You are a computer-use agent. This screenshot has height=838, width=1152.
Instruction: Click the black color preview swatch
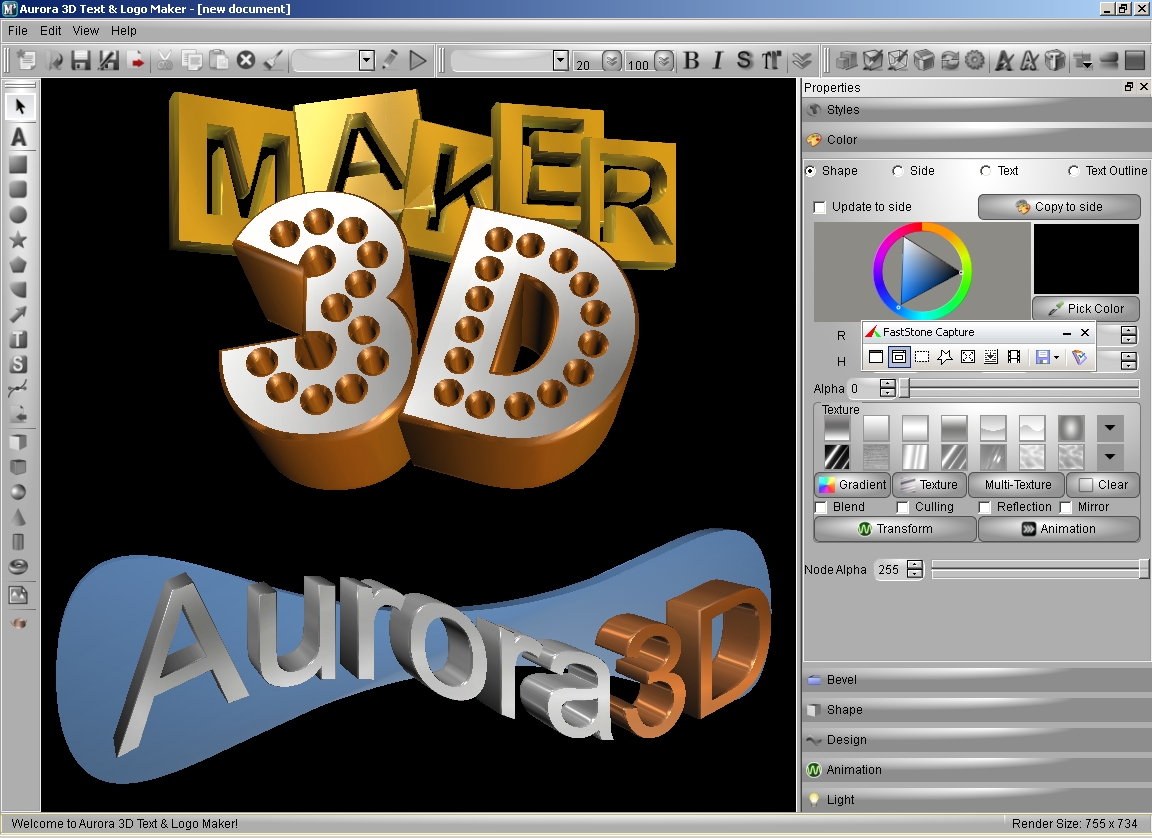click(1086, 259)
